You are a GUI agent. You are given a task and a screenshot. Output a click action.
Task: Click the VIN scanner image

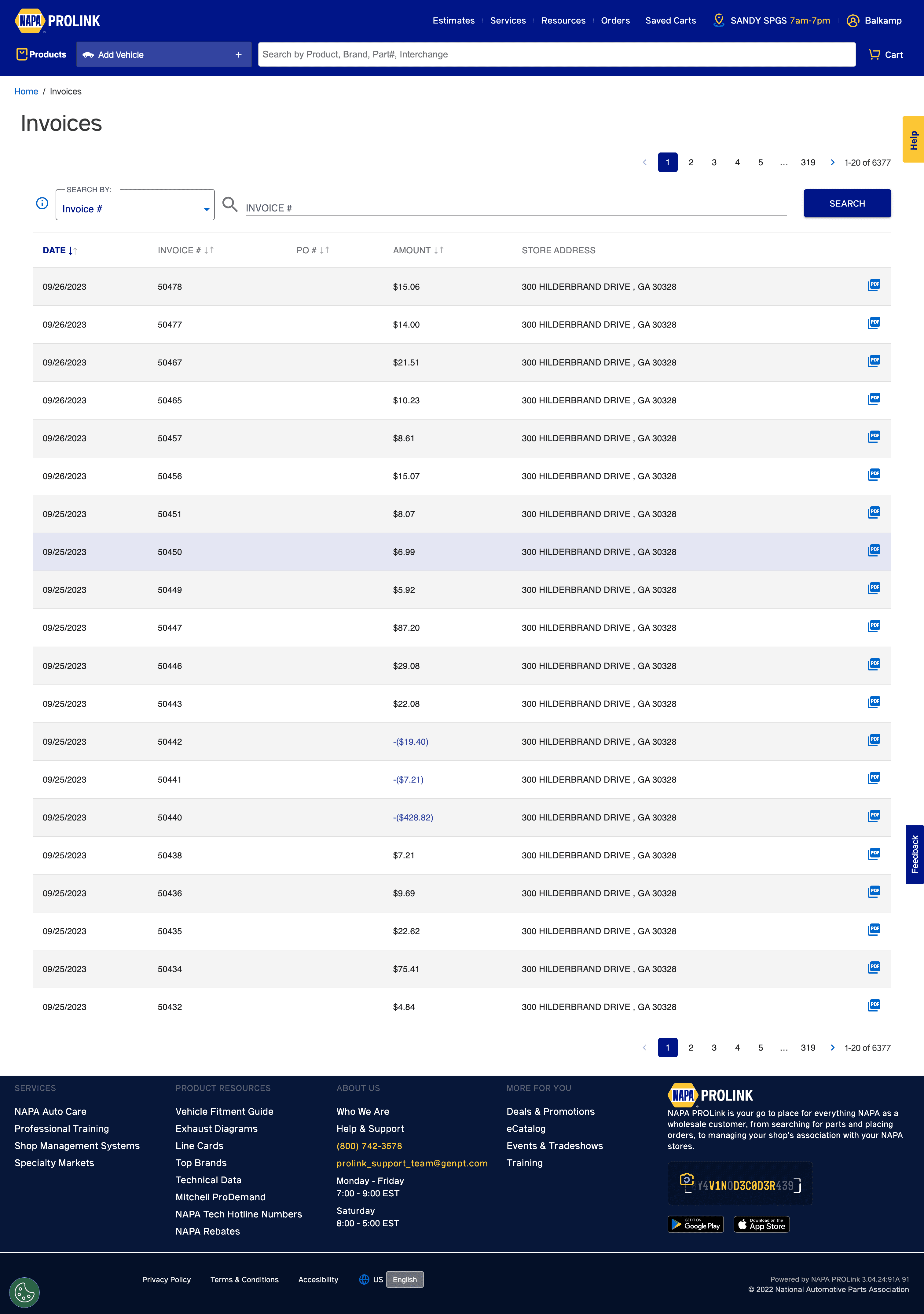click(740, 1183)
